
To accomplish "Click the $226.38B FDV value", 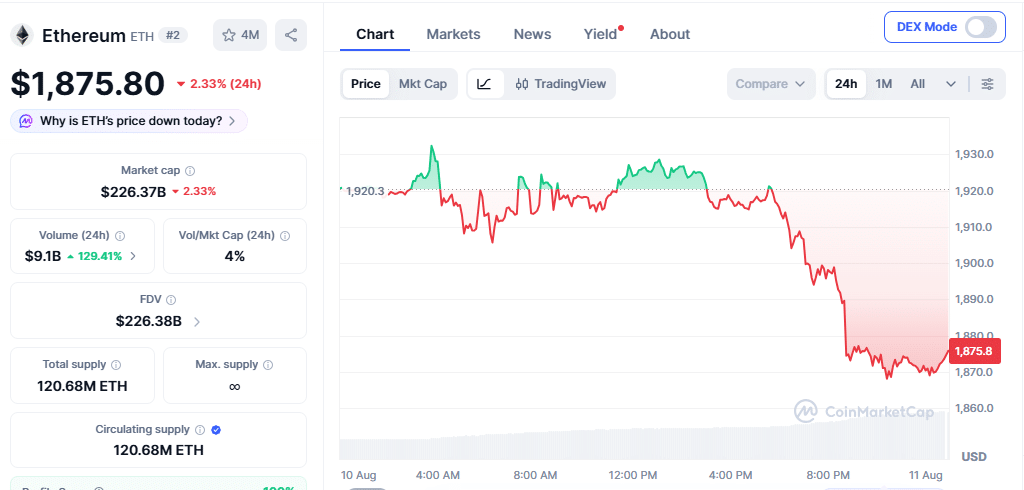I will point(148,321).
